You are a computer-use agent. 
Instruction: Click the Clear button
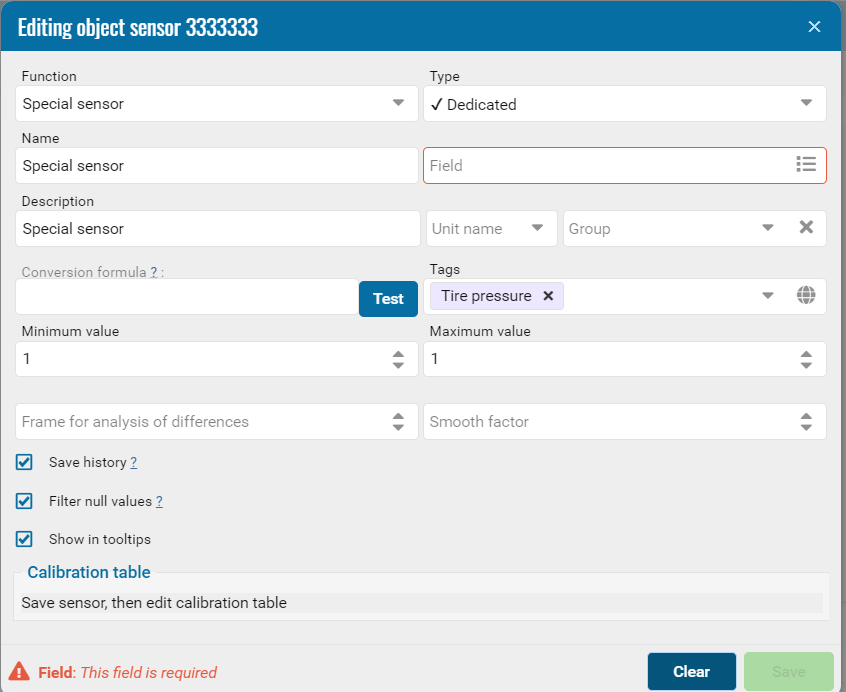coord(691,672)
